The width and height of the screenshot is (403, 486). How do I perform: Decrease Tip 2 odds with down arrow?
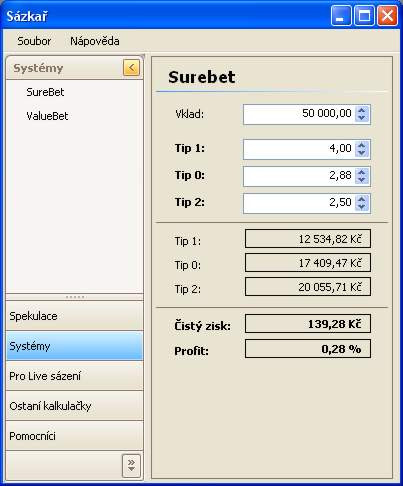362,207
